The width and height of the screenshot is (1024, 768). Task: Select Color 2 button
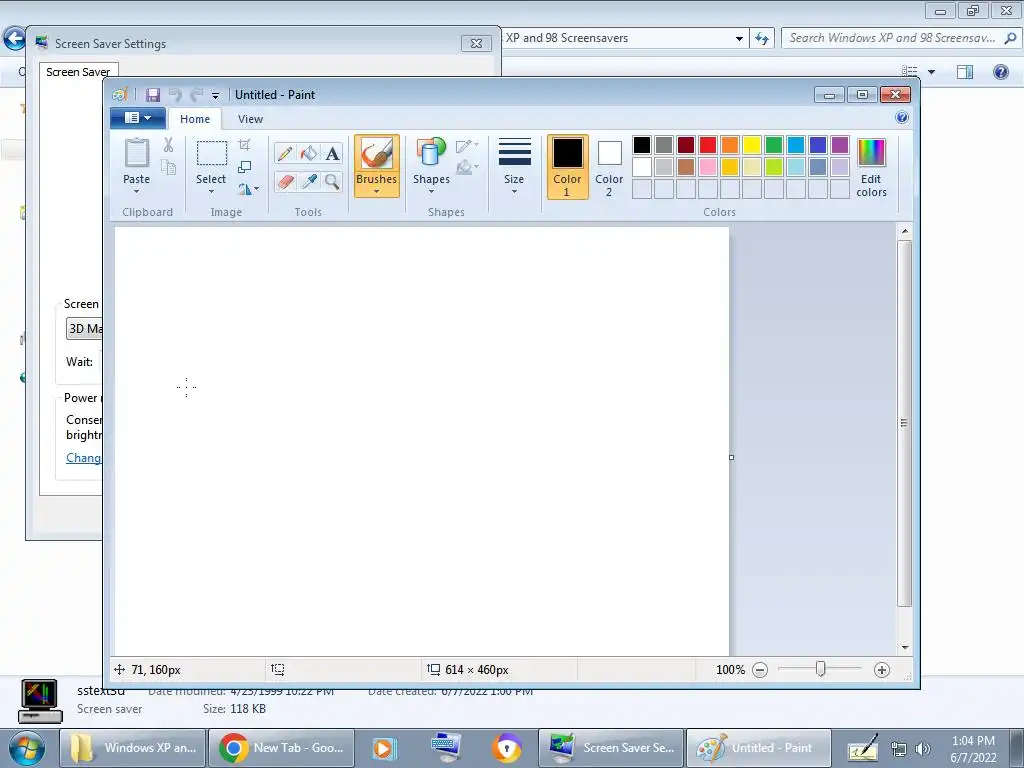click(x=609, y=167)
